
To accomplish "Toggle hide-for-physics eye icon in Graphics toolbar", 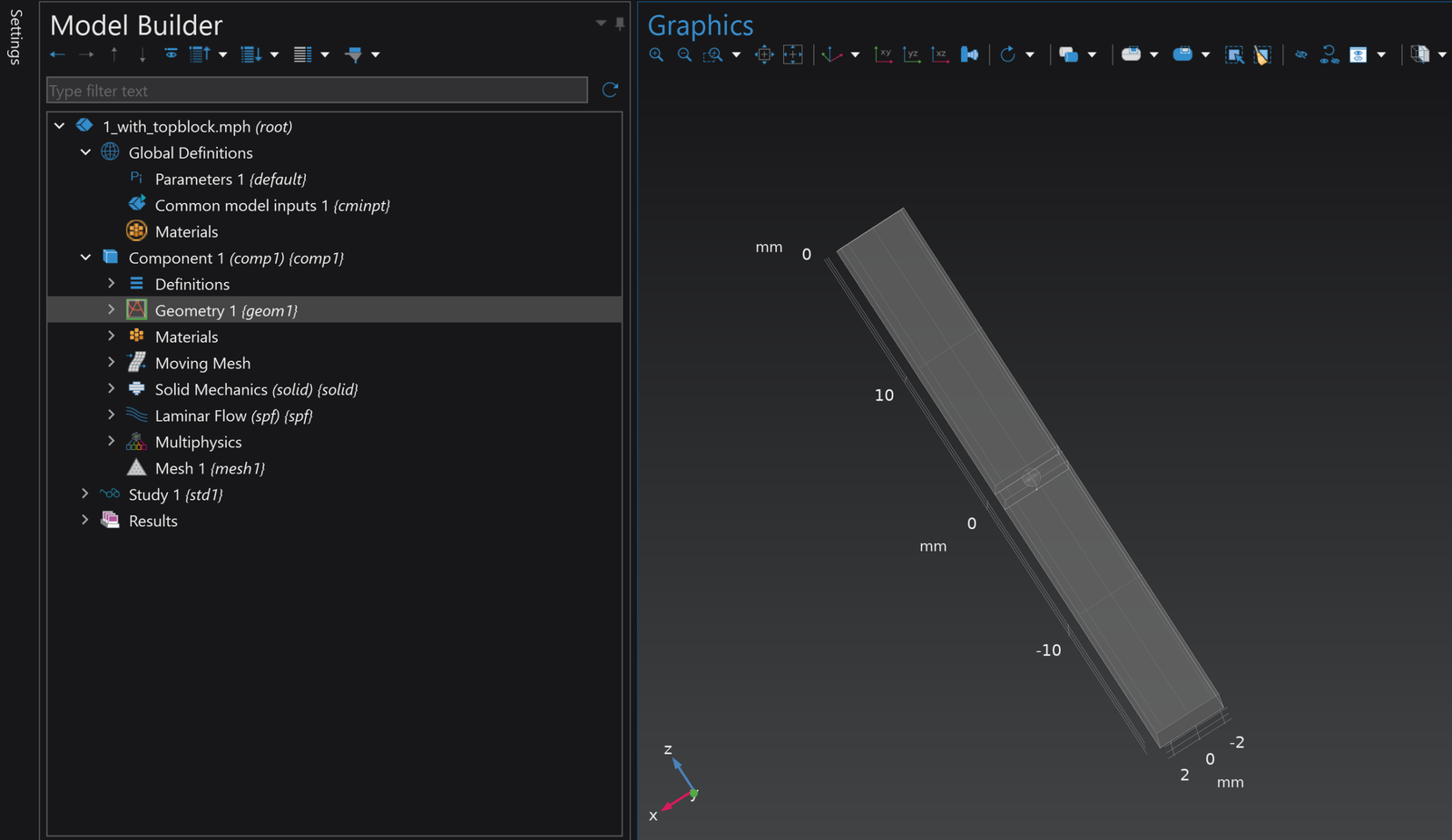I will click(x=1300, y=54).
